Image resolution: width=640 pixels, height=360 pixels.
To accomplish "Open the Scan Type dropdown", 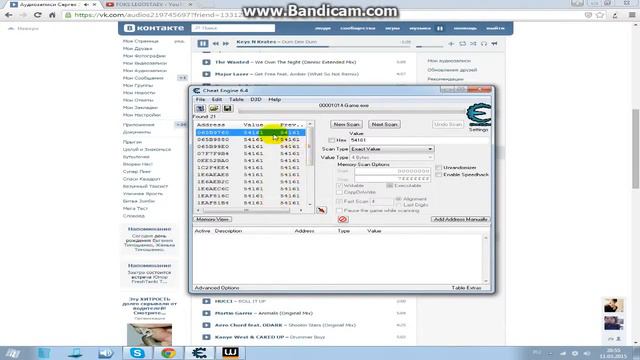I will 391,149.
